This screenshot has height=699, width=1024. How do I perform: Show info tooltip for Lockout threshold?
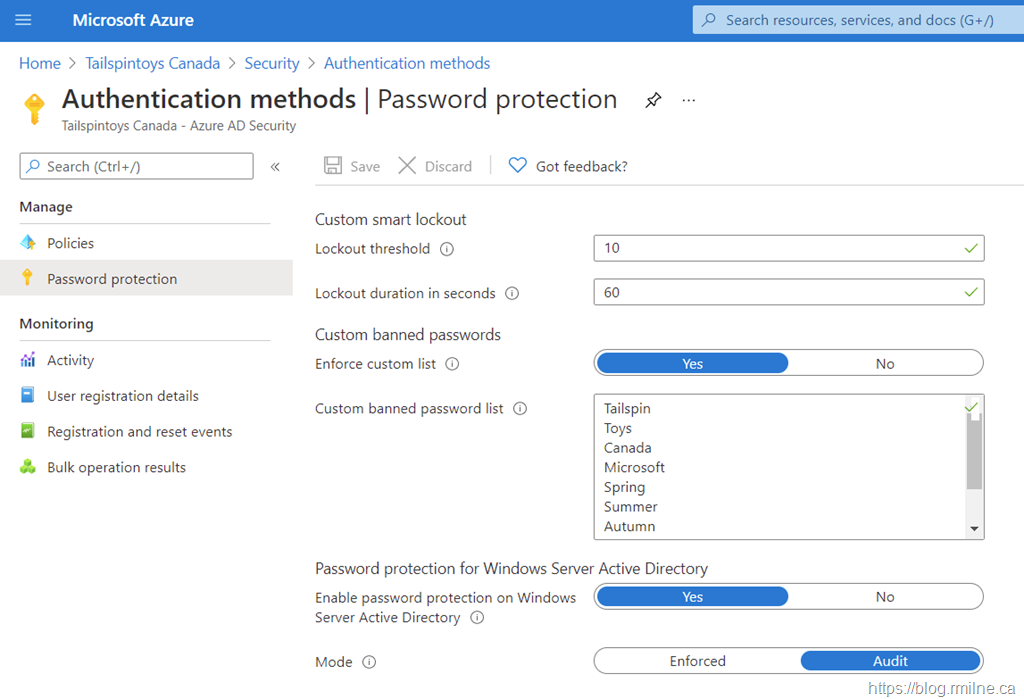(447, 249)
